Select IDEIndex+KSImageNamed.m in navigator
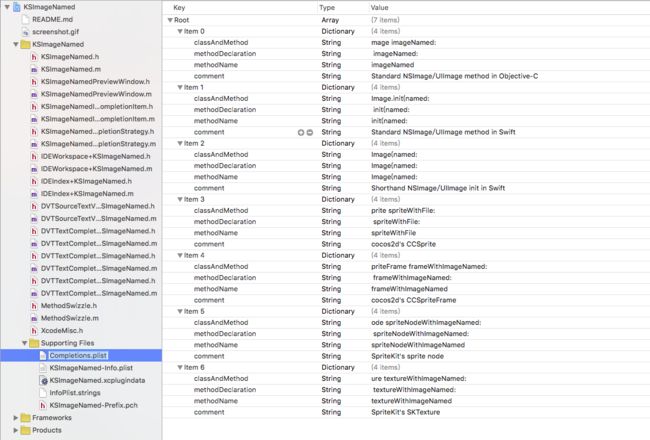 87,194
